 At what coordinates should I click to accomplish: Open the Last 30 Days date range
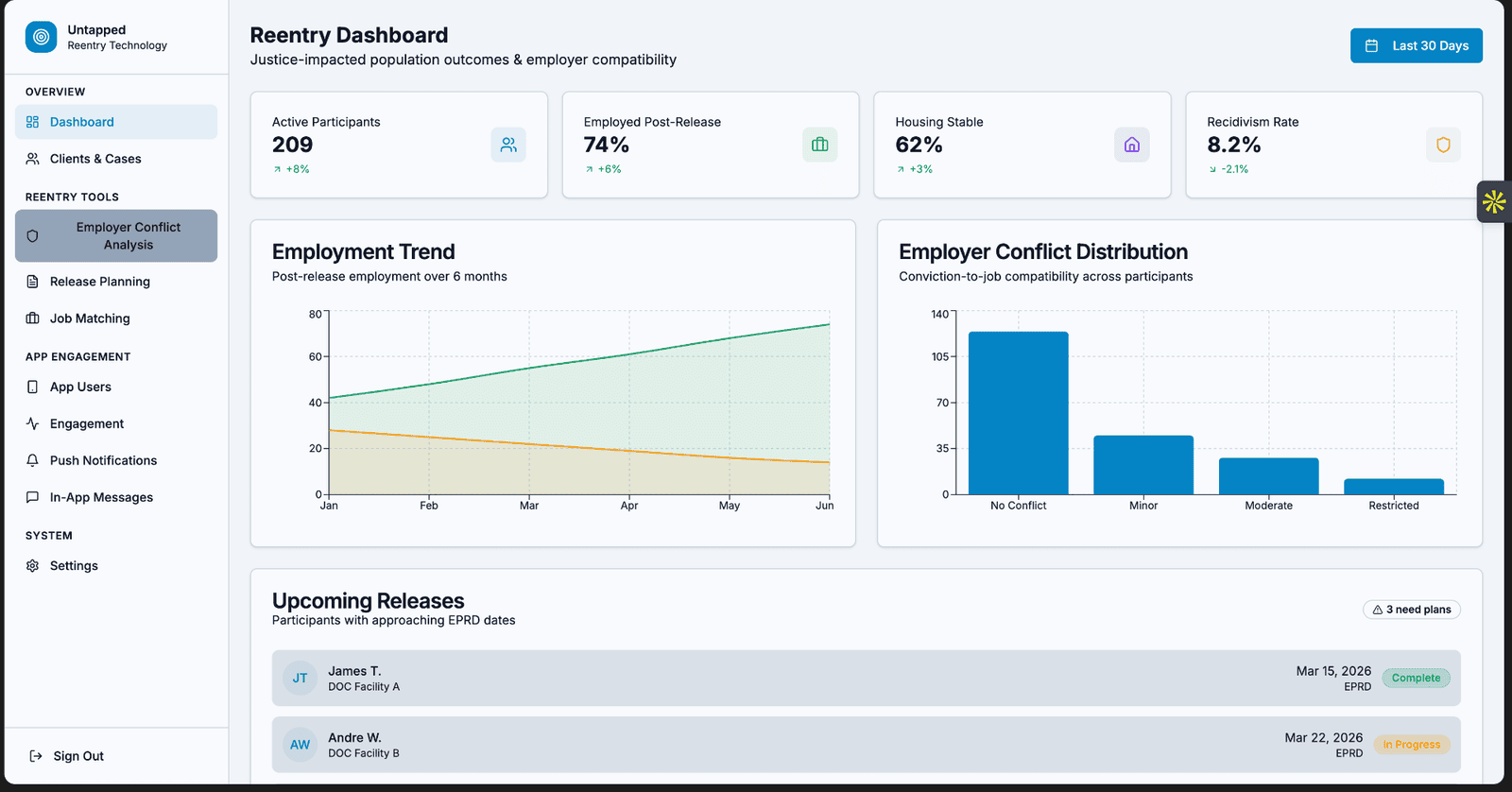[1417, 45]
